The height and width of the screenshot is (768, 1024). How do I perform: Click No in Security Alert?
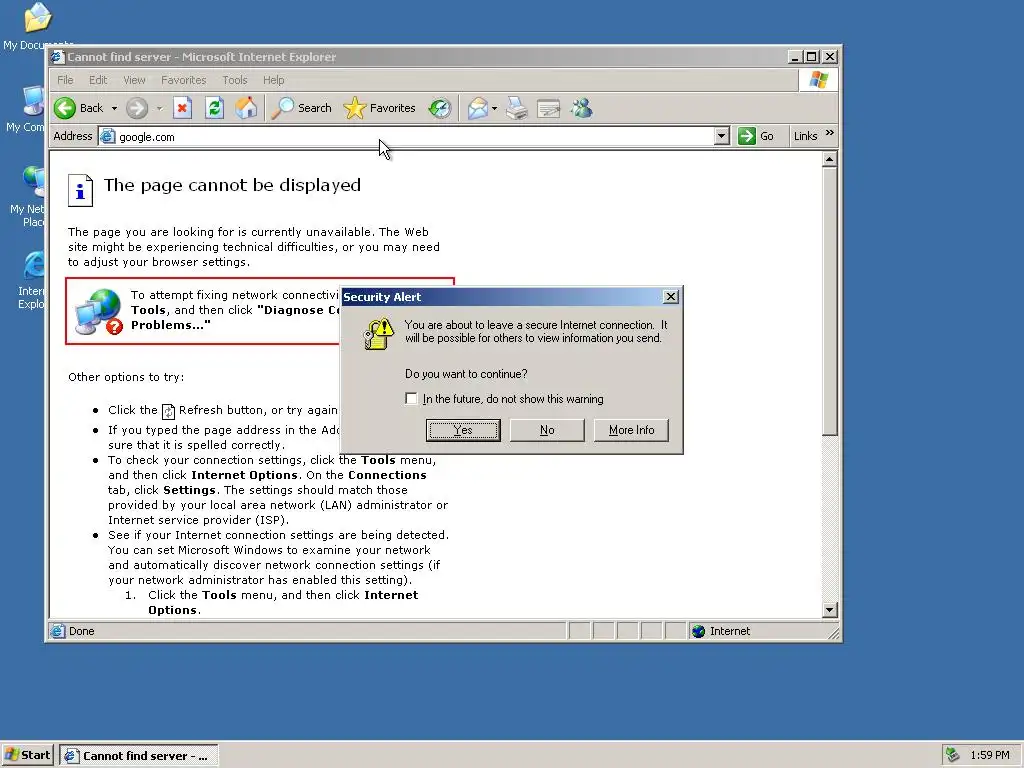[x=547, y=430]
